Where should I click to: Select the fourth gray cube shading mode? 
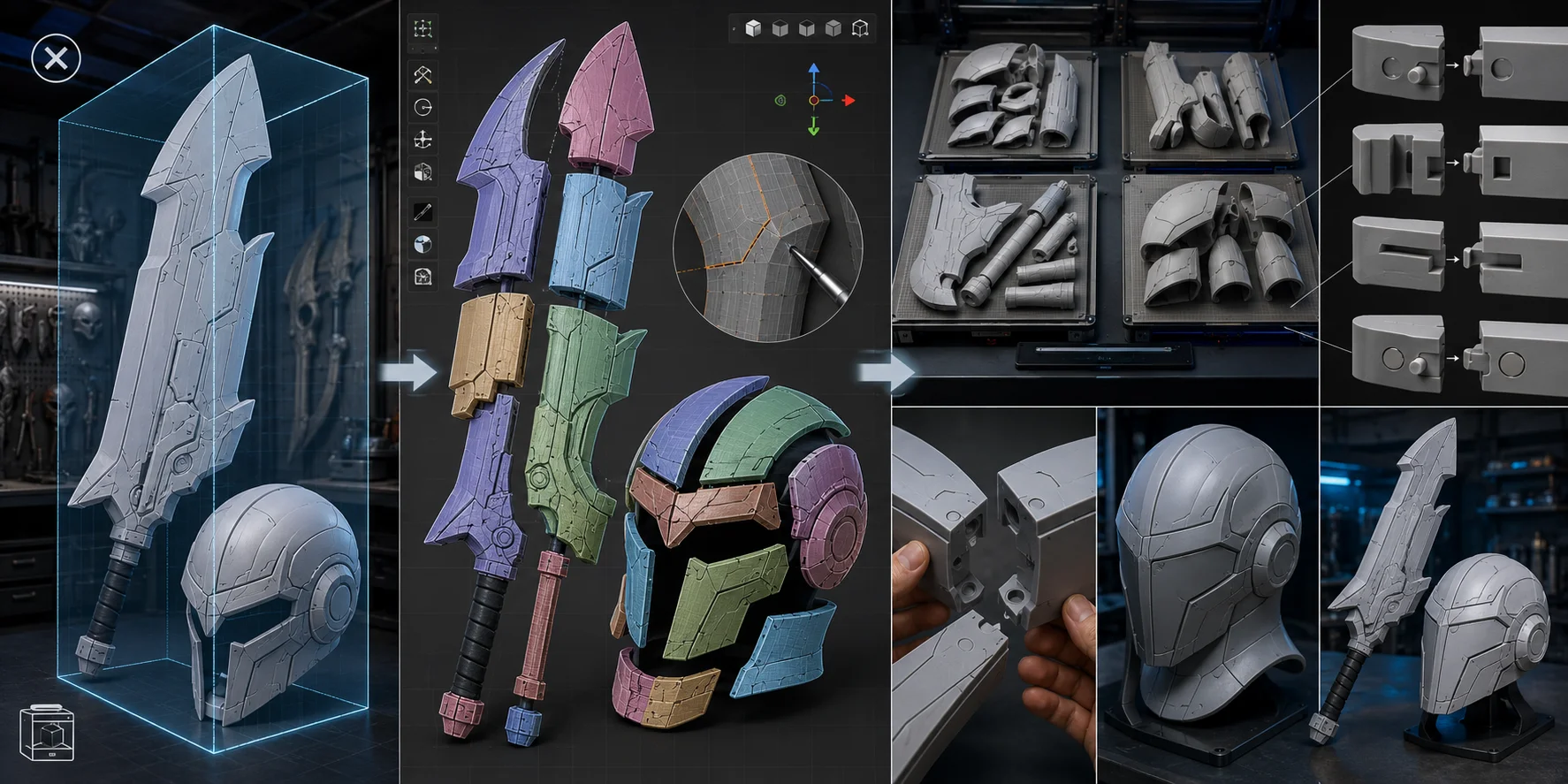click(833, 29)
